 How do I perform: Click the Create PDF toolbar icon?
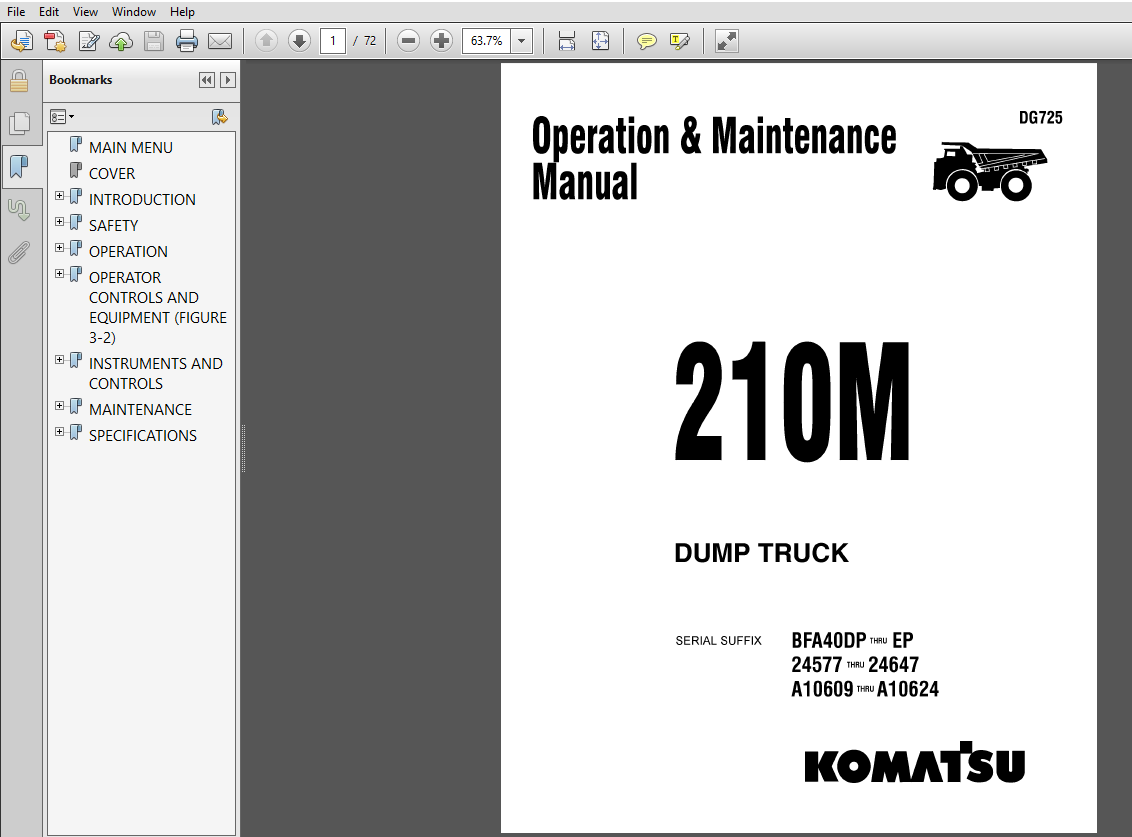pyautogui.click(x=55, y=41)
